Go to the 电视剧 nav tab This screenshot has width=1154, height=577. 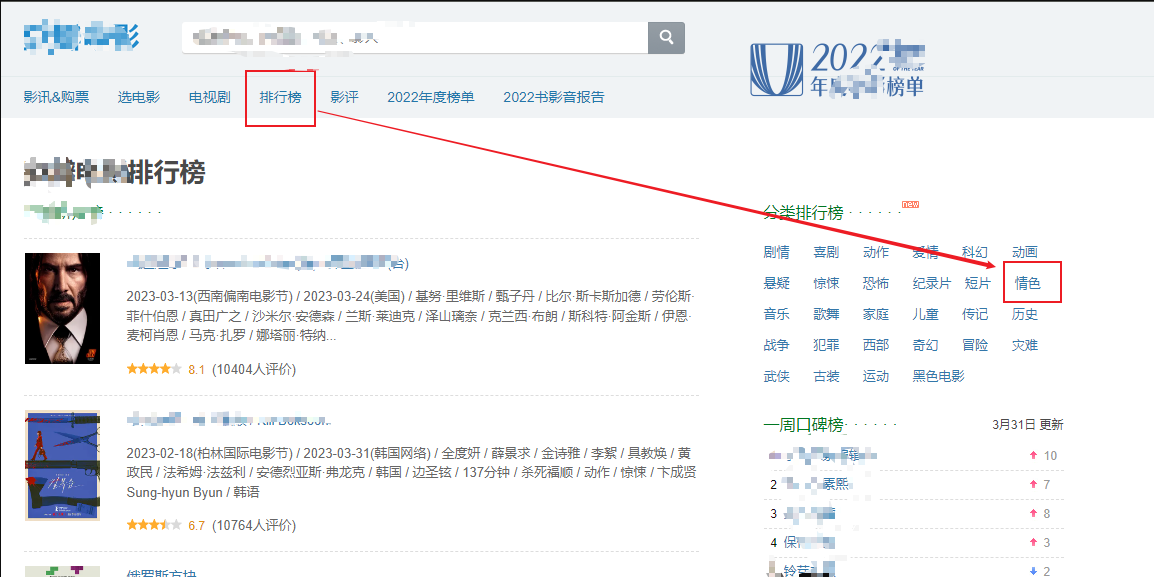point(210,97)
